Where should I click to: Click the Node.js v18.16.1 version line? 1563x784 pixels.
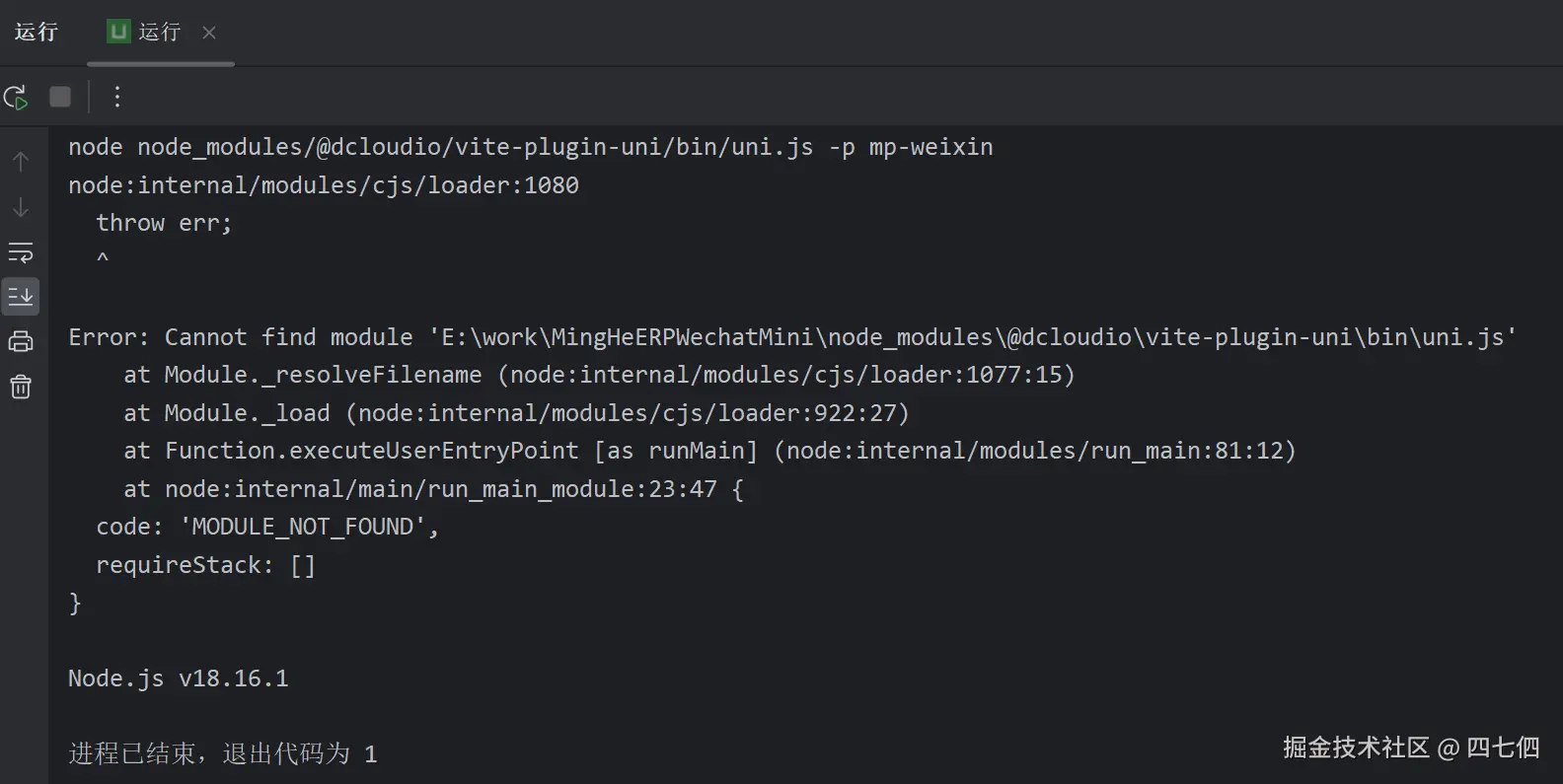tap(178, 678)
